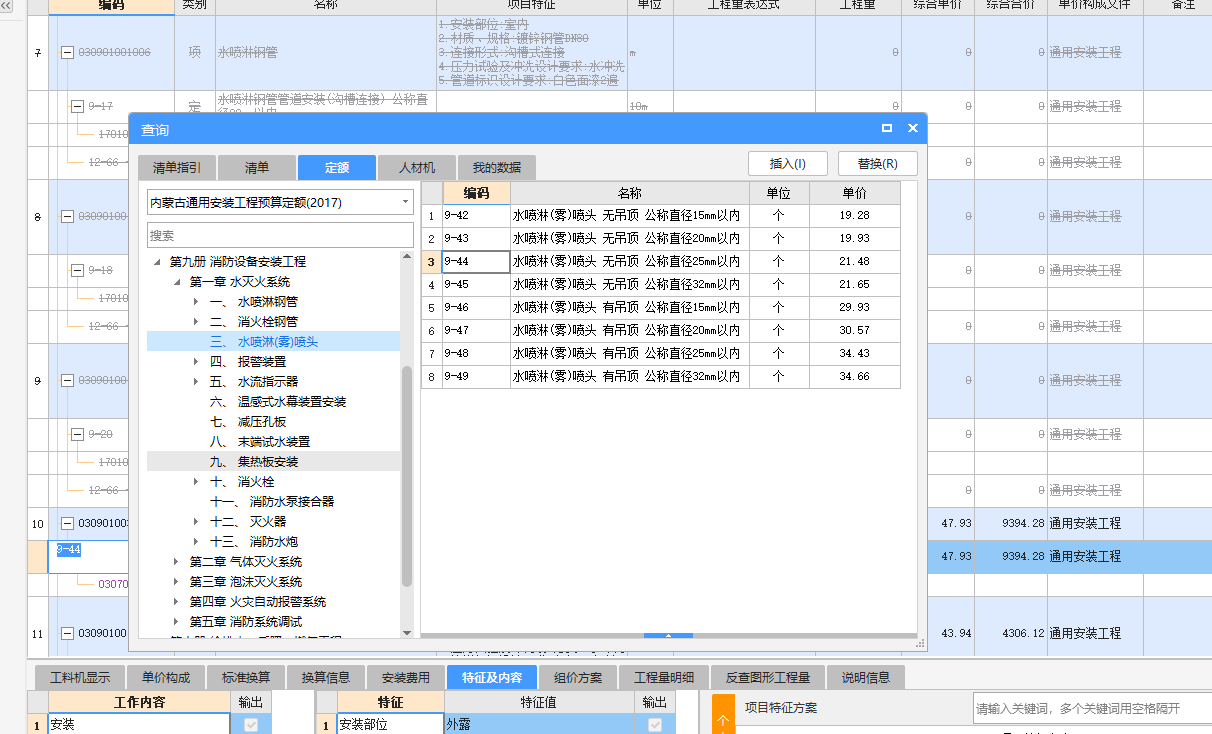The width and height of the screenshot is (1212, 734).
Task: Open the 换算信息 bottom tab
Action: click(326, 677)
